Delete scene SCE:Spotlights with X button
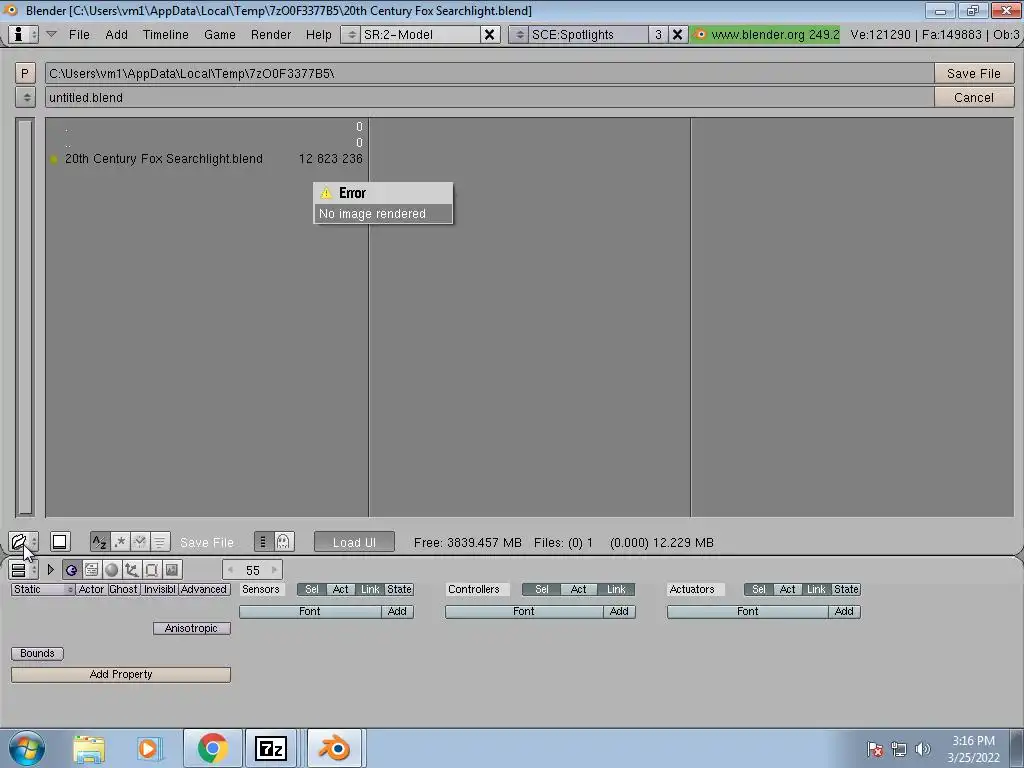Screen dimensions: 1024x768 coord(678,35)
